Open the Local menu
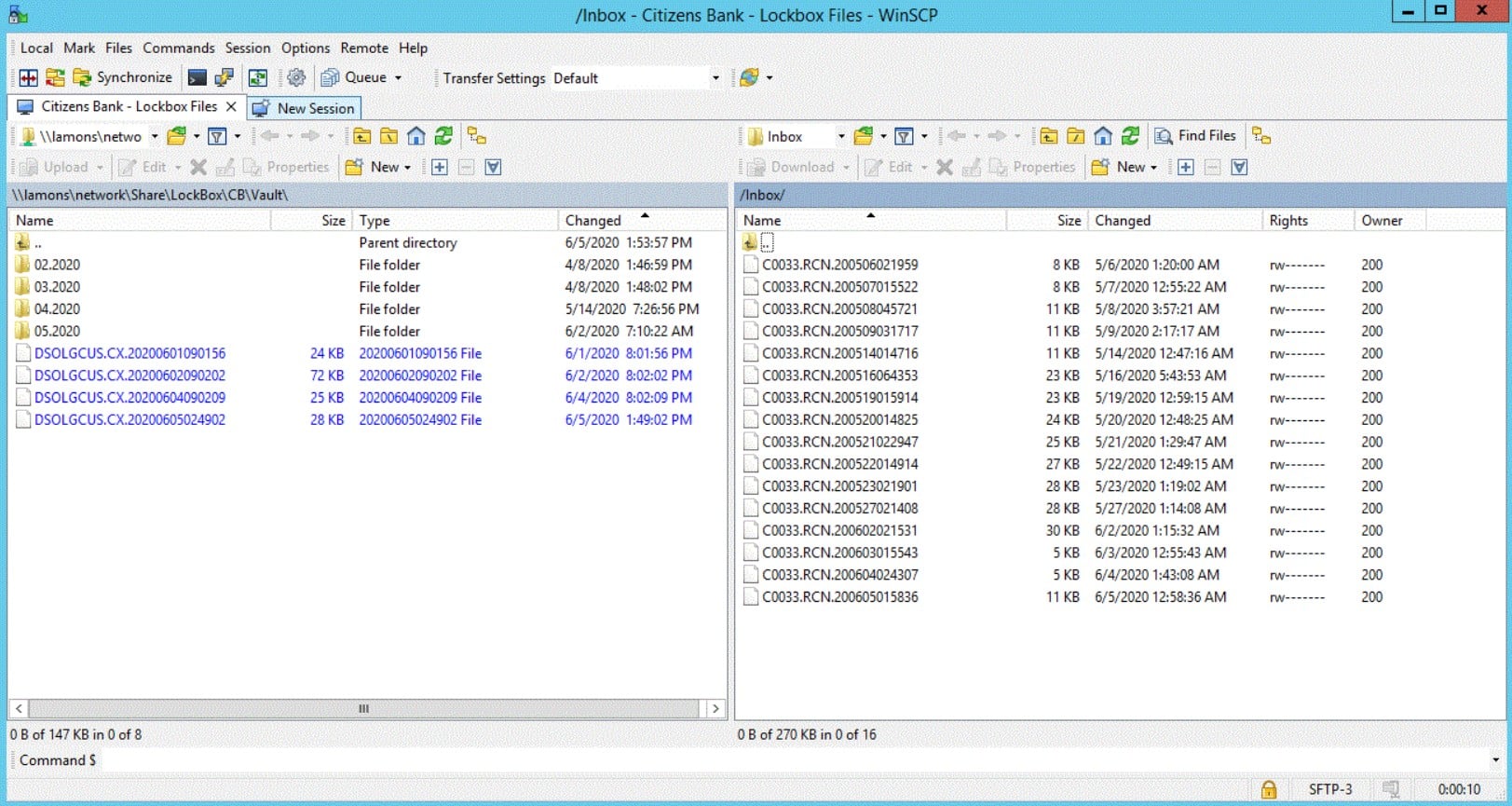1512x806 pixels. [x=36, y=48]
